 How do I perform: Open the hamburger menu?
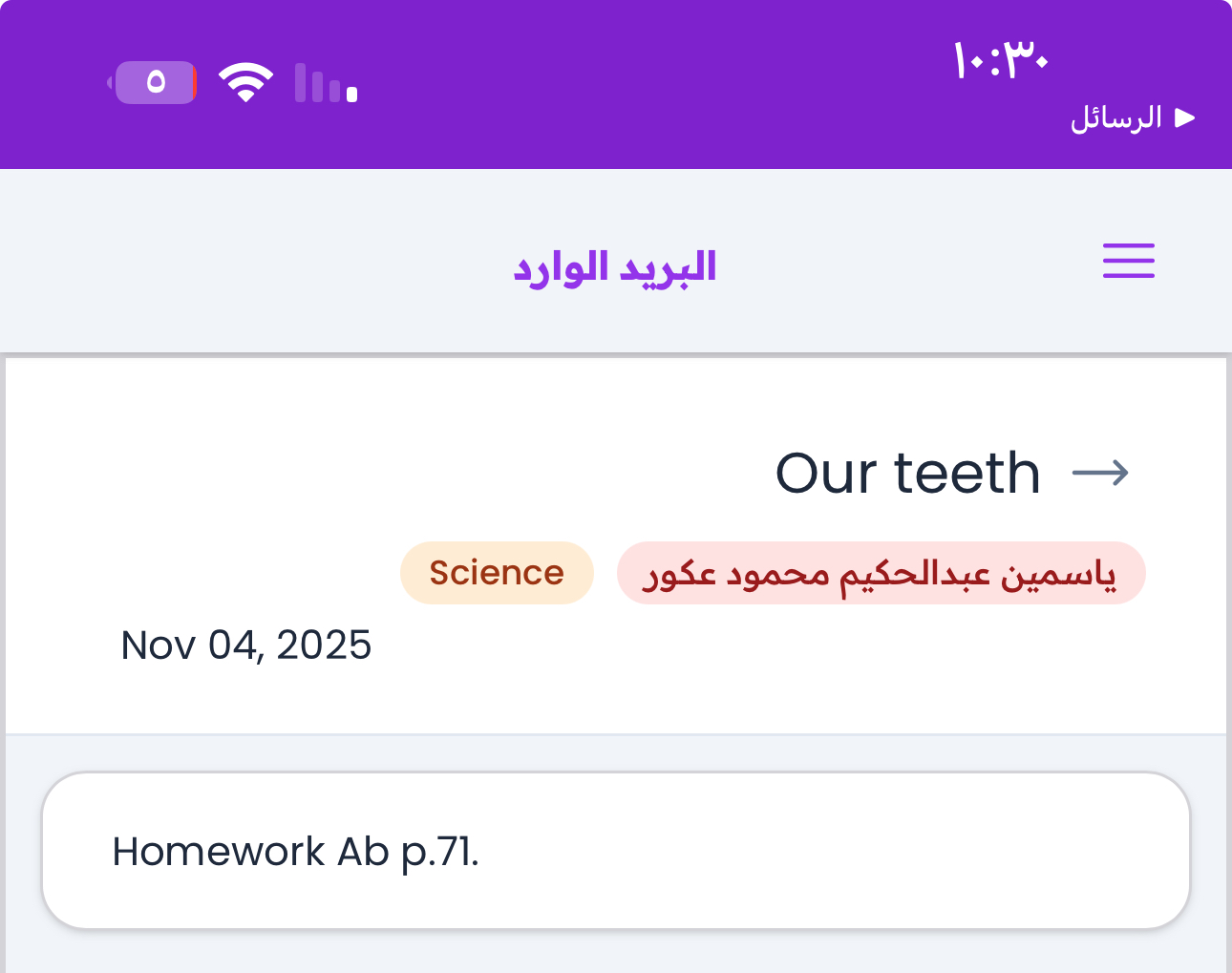point(1128,261)
